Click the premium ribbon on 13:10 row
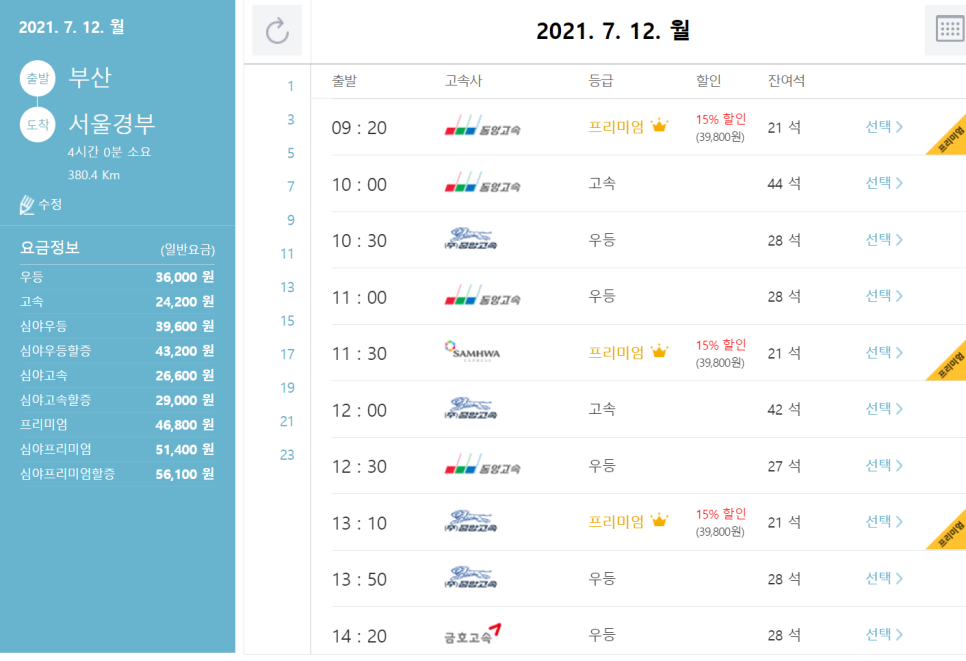Image resolution: width=966 pixels, height=661 pixels. click(945, 529)
